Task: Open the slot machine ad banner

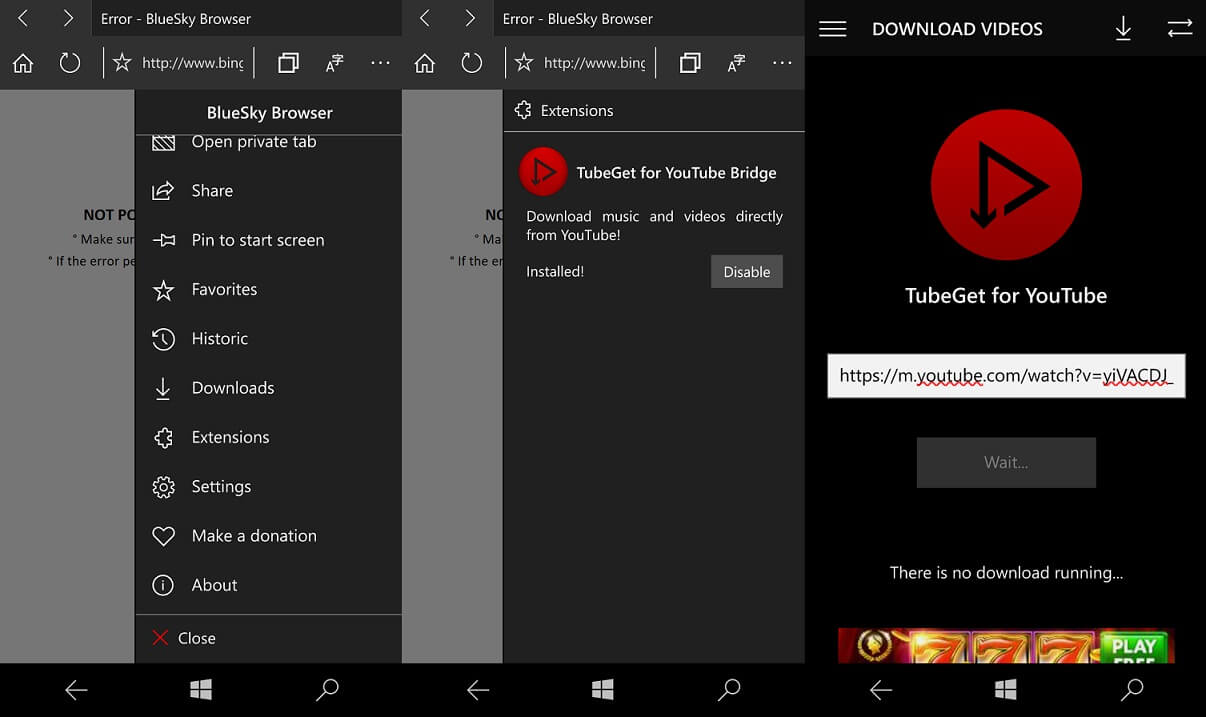Action: tap(1006, 645)
